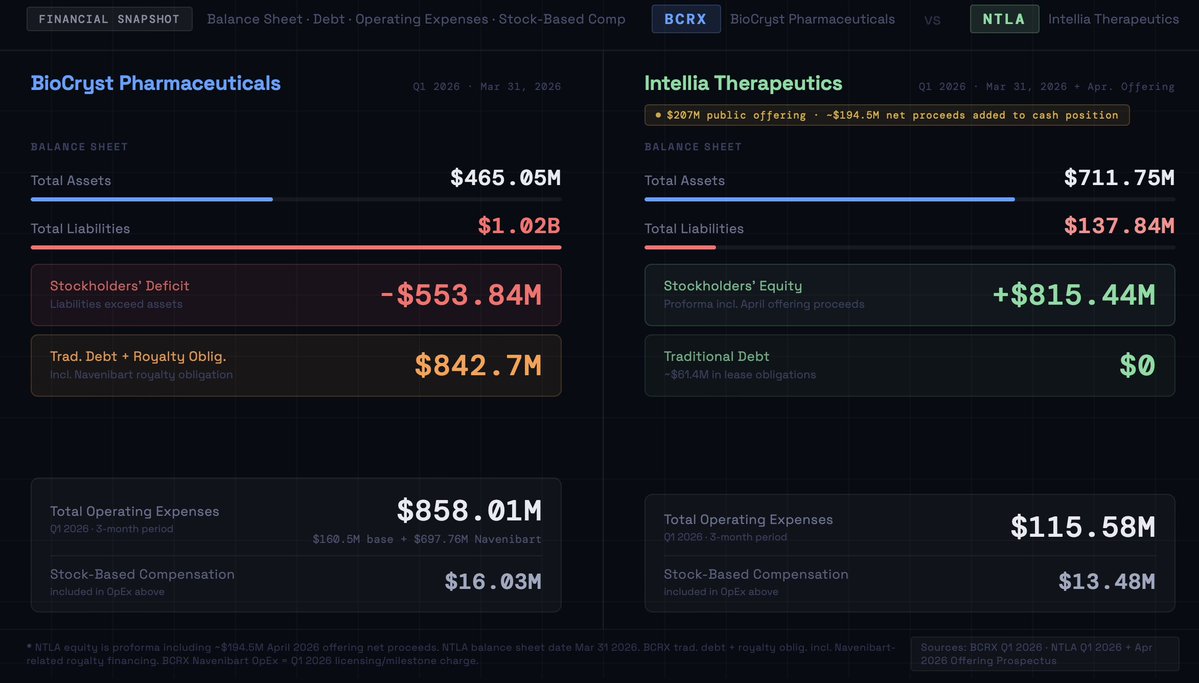The width and height of the screenshot is (1199, 683).
Task: Click '~$61.4M in lease obligations' subtext
Action: click(x=739, y=375)
